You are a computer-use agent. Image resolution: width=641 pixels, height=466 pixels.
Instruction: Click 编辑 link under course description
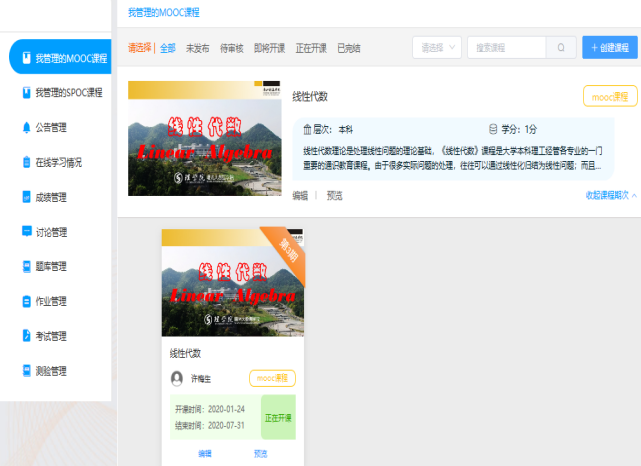(x=300, y=196)
